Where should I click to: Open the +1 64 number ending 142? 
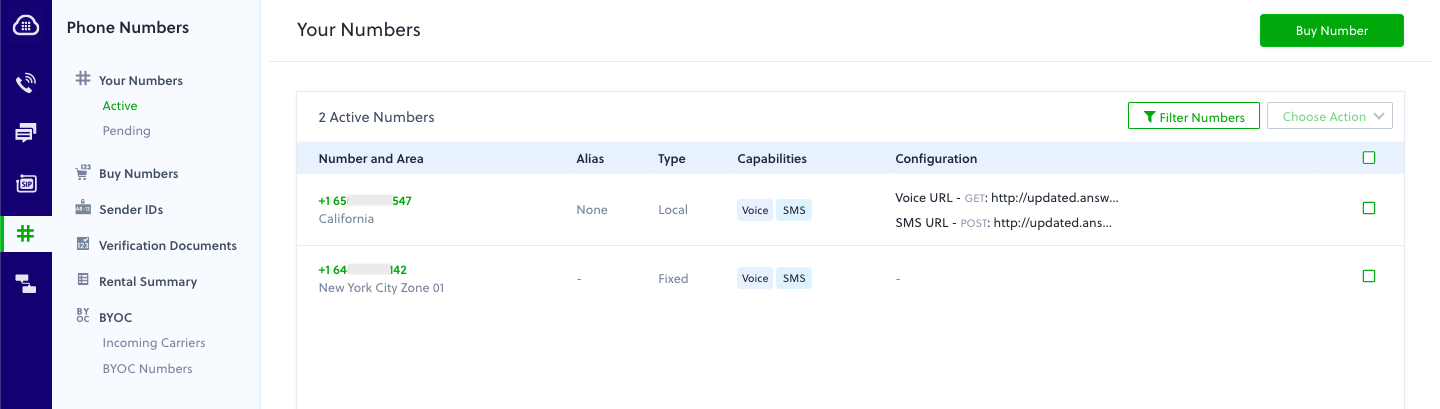pyautogui.click(x=362, y=270)
